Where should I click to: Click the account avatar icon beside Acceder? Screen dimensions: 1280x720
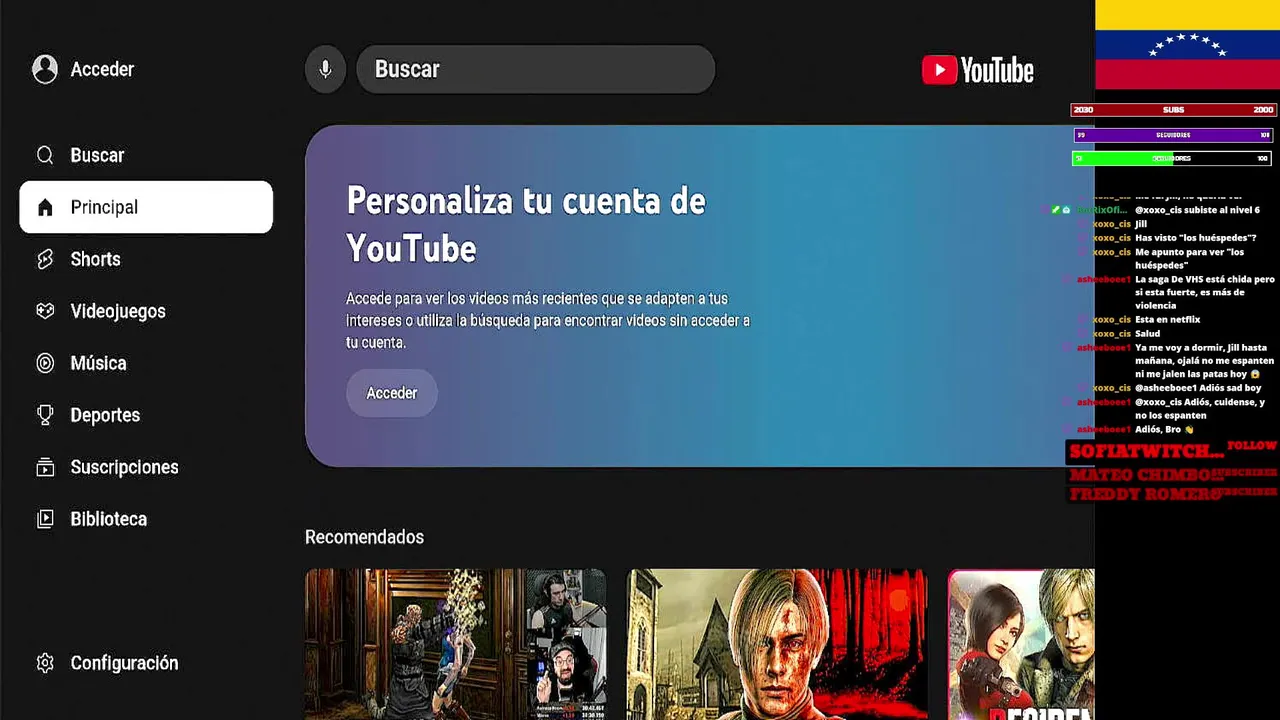coord(45,69)
